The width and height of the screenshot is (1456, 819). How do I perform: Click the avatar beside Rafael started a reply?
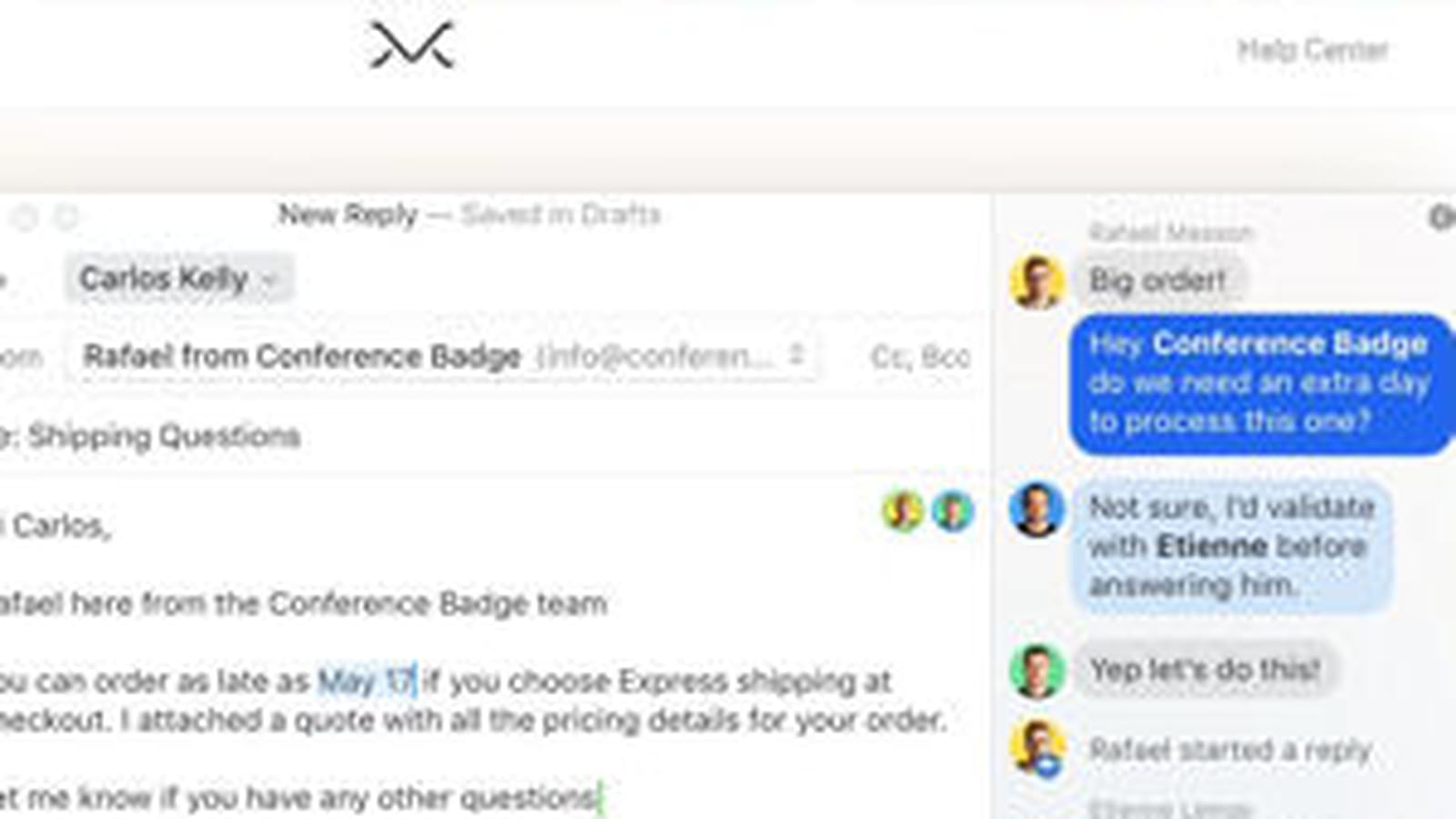point(1036,748)
